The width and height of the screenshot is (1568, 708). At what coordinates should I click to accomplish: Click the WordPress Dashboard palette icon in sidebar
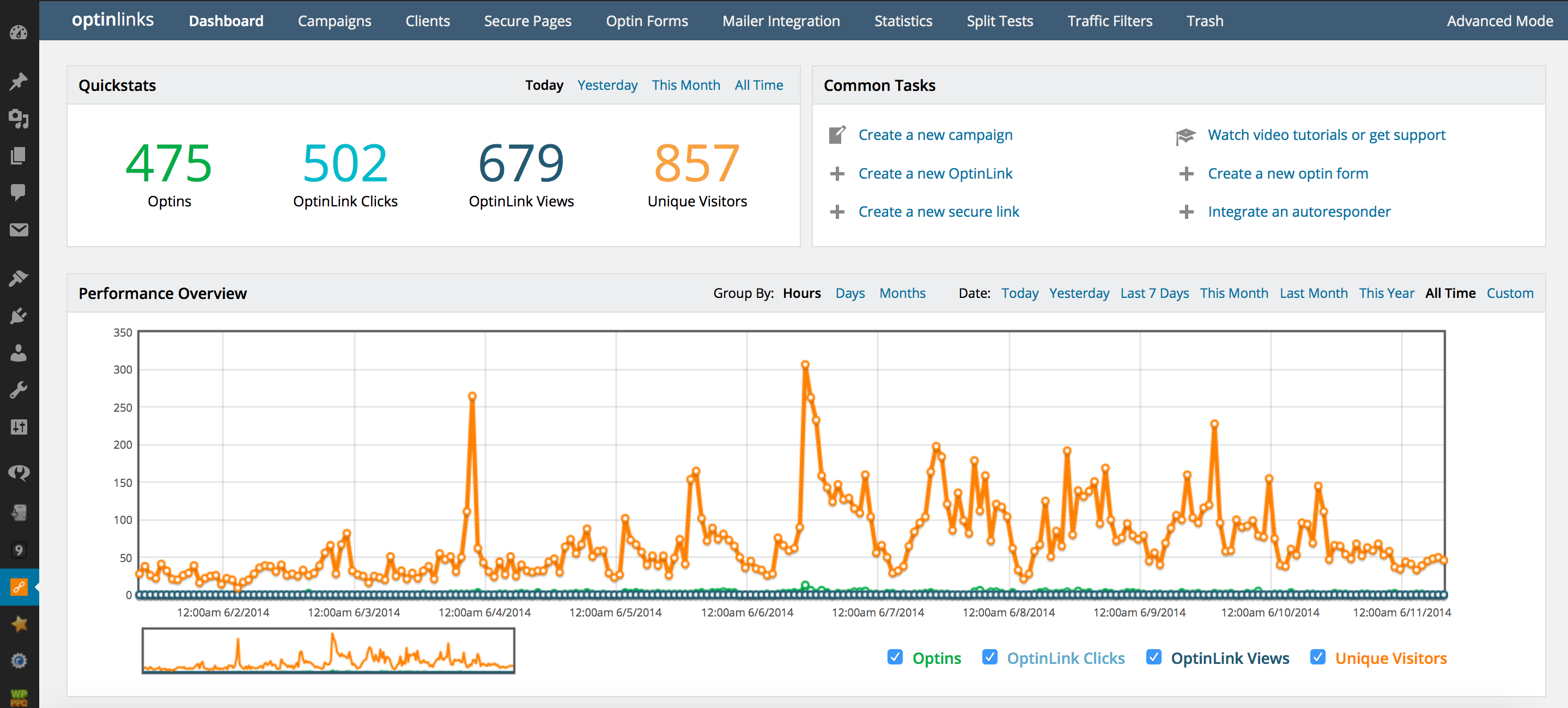pos(19,32)
